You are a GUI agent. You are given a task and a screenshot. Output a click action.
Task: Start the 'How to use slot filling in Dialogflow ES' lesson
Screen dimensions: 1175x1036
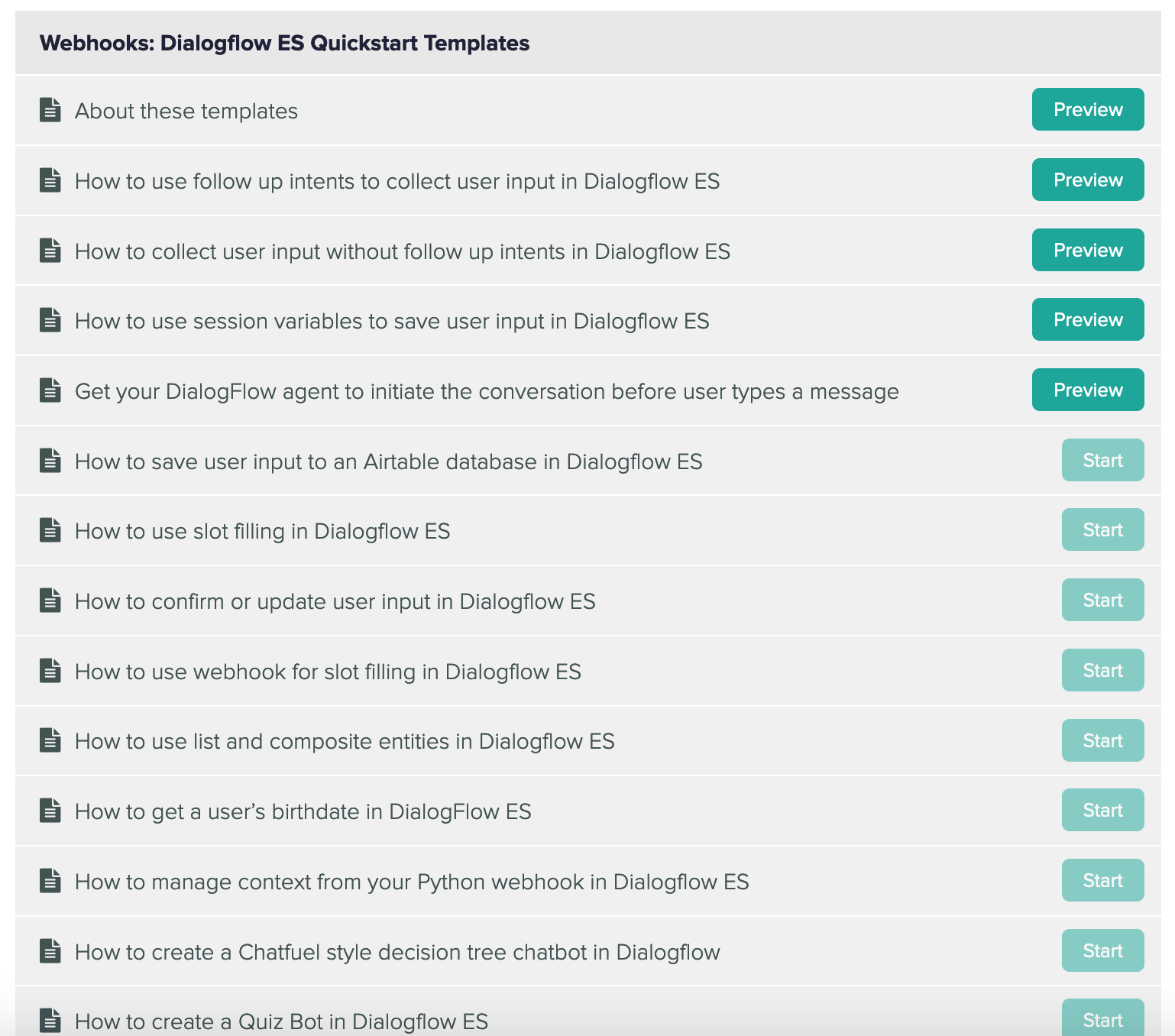tap(1102, 529)
